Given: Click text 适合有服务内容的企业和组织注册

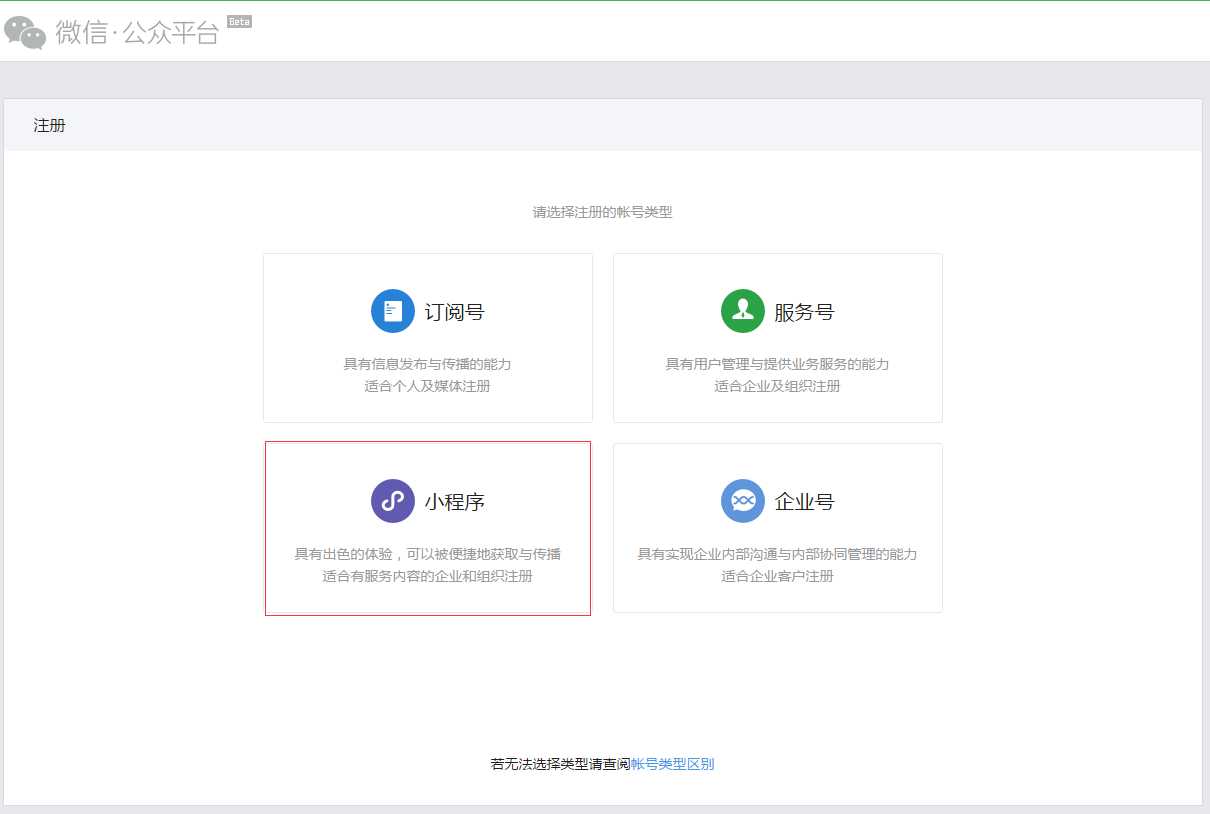Looking at the screenshot, I should pyautogui.click(x=428, y=576).
